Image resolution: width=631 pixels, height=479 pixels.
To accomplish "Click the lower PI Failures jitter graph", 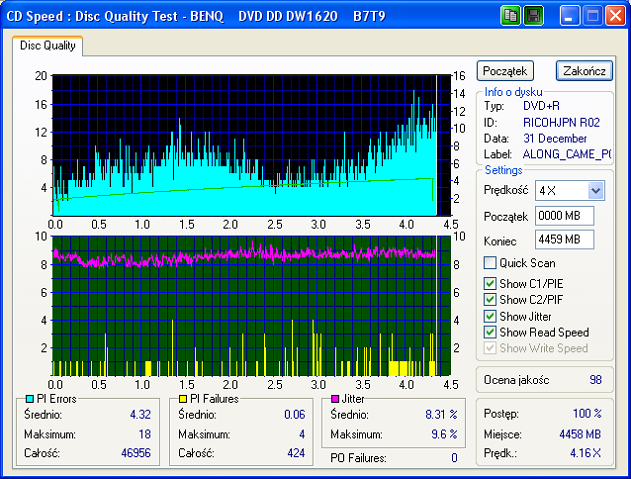I will 252,306.
